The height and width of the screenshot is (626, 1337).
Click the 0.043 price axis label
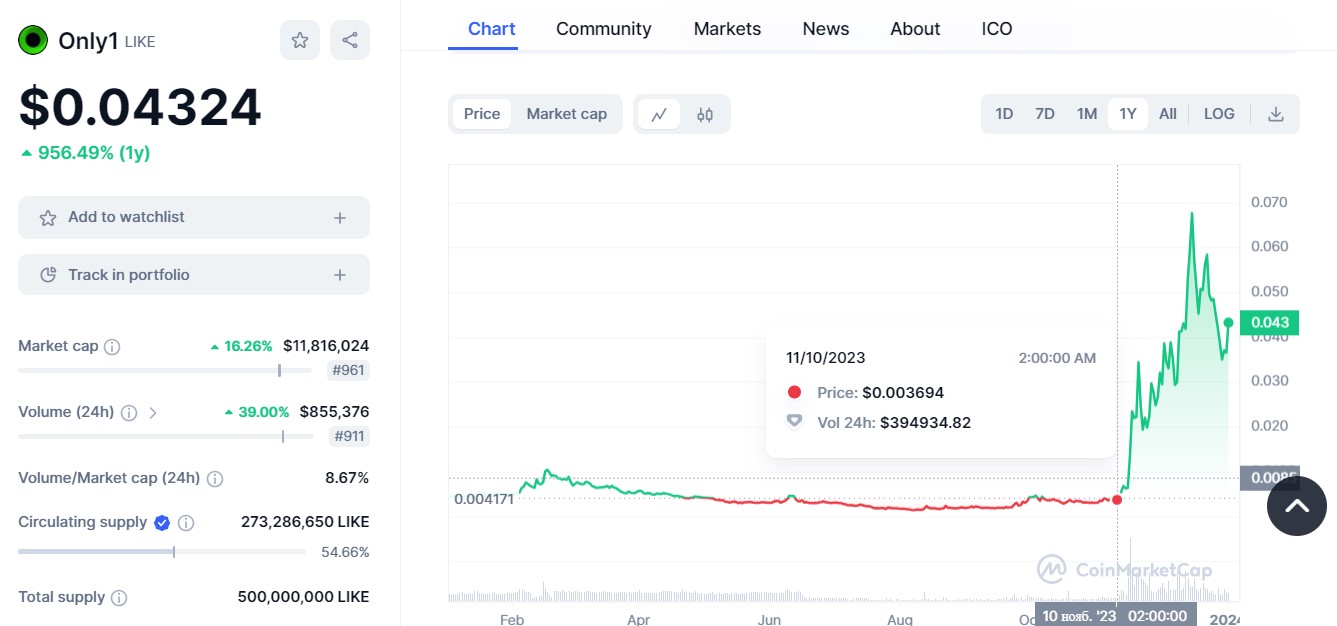coord(1270,322)
